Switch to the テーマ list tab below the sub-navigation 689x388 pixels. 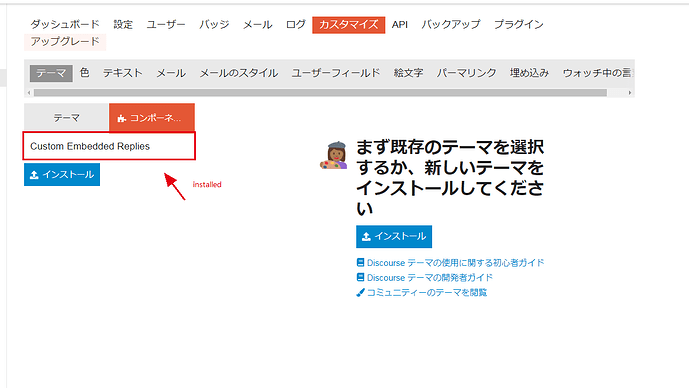click(66, 118)
